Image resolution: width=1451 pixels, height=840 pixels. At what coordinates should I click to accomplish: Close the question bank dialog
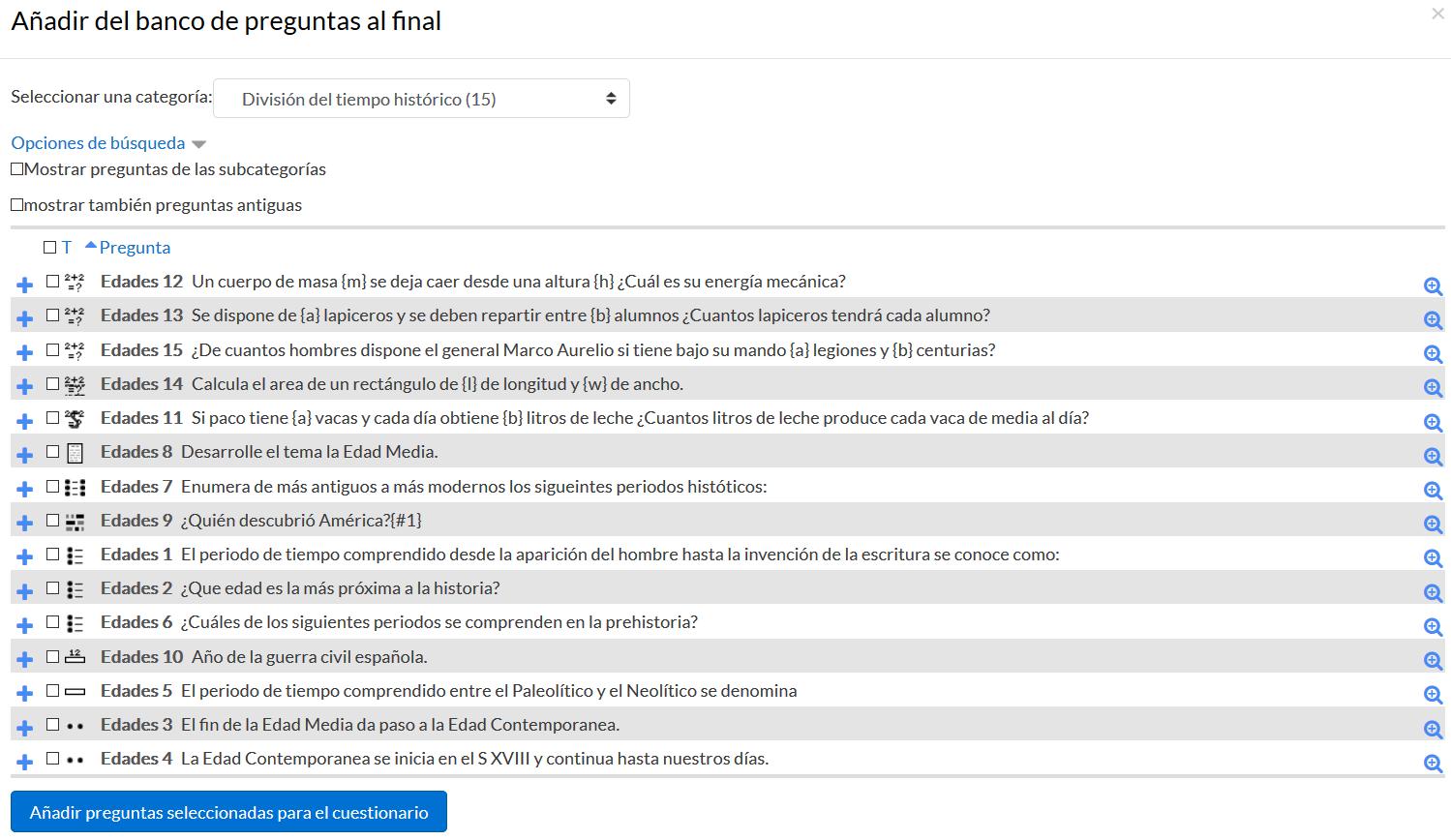(1437, 14)
